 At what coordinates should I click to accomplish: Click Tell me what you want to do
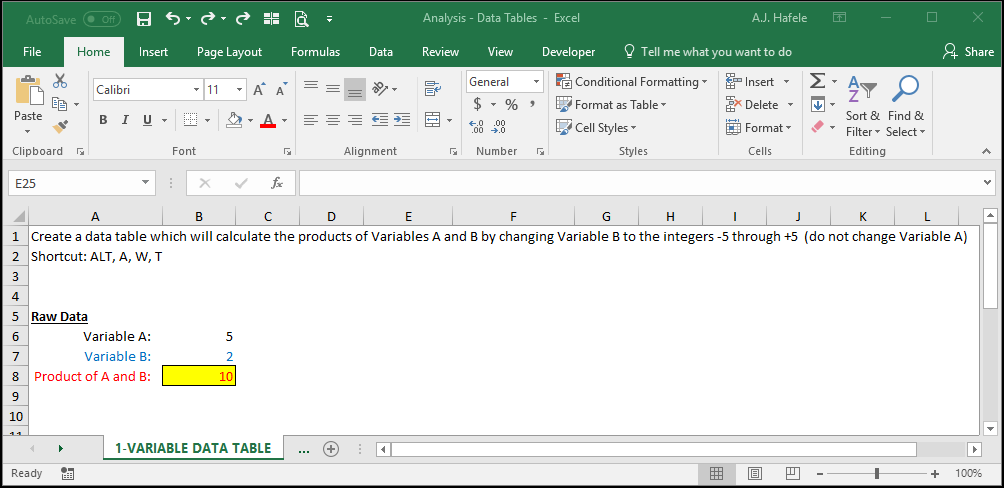tap(708, 52)
